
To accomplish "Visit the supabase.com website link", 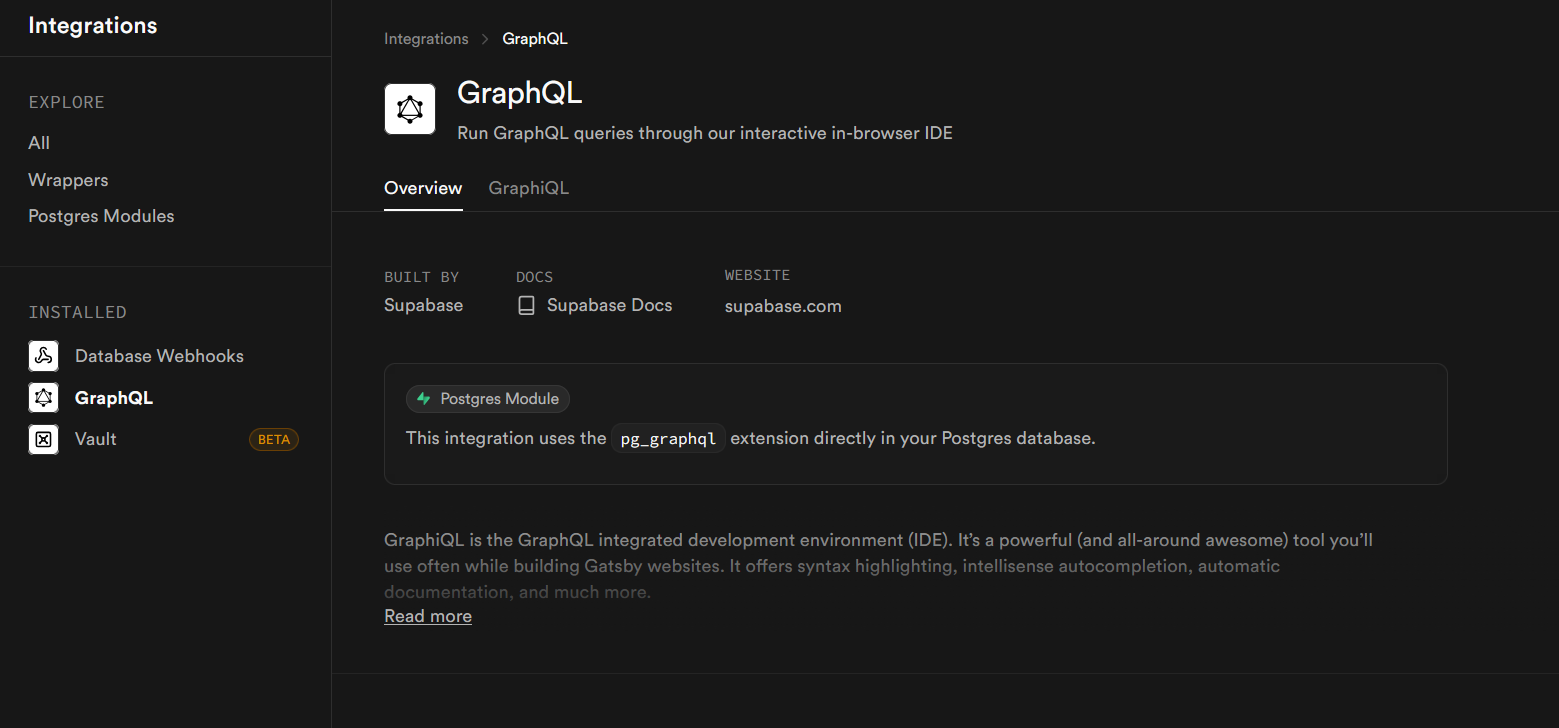I will [783, 306].
